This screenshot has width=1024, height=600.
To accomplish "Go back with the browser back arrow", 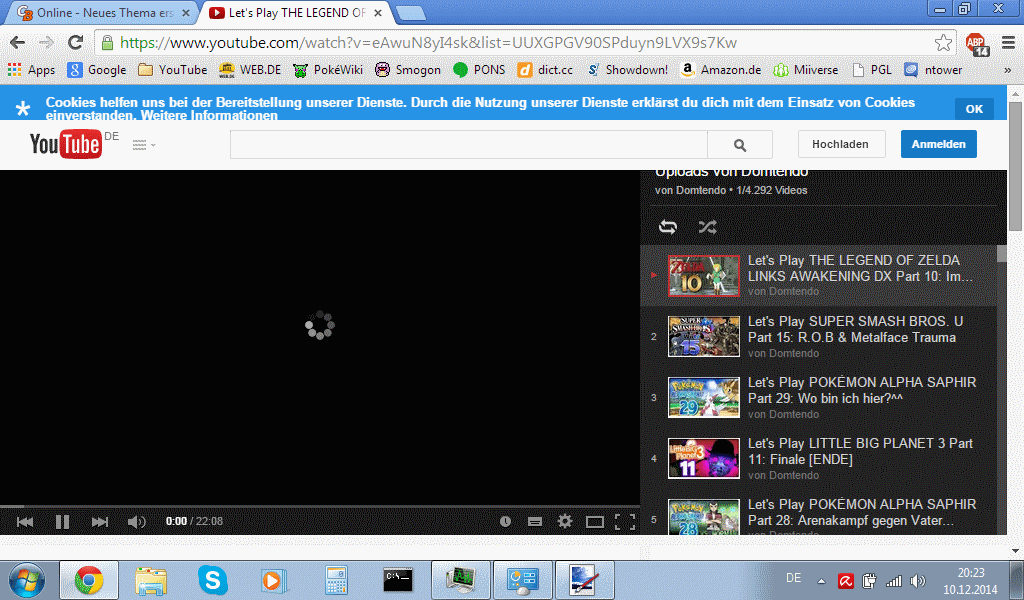I will [x=18, y=43].
